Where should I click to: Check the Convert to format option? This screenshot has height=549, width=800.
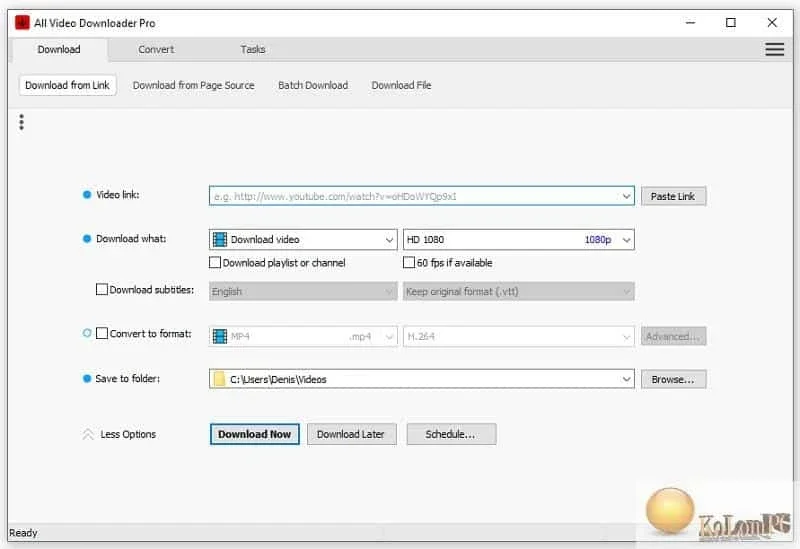click(102, 333)
